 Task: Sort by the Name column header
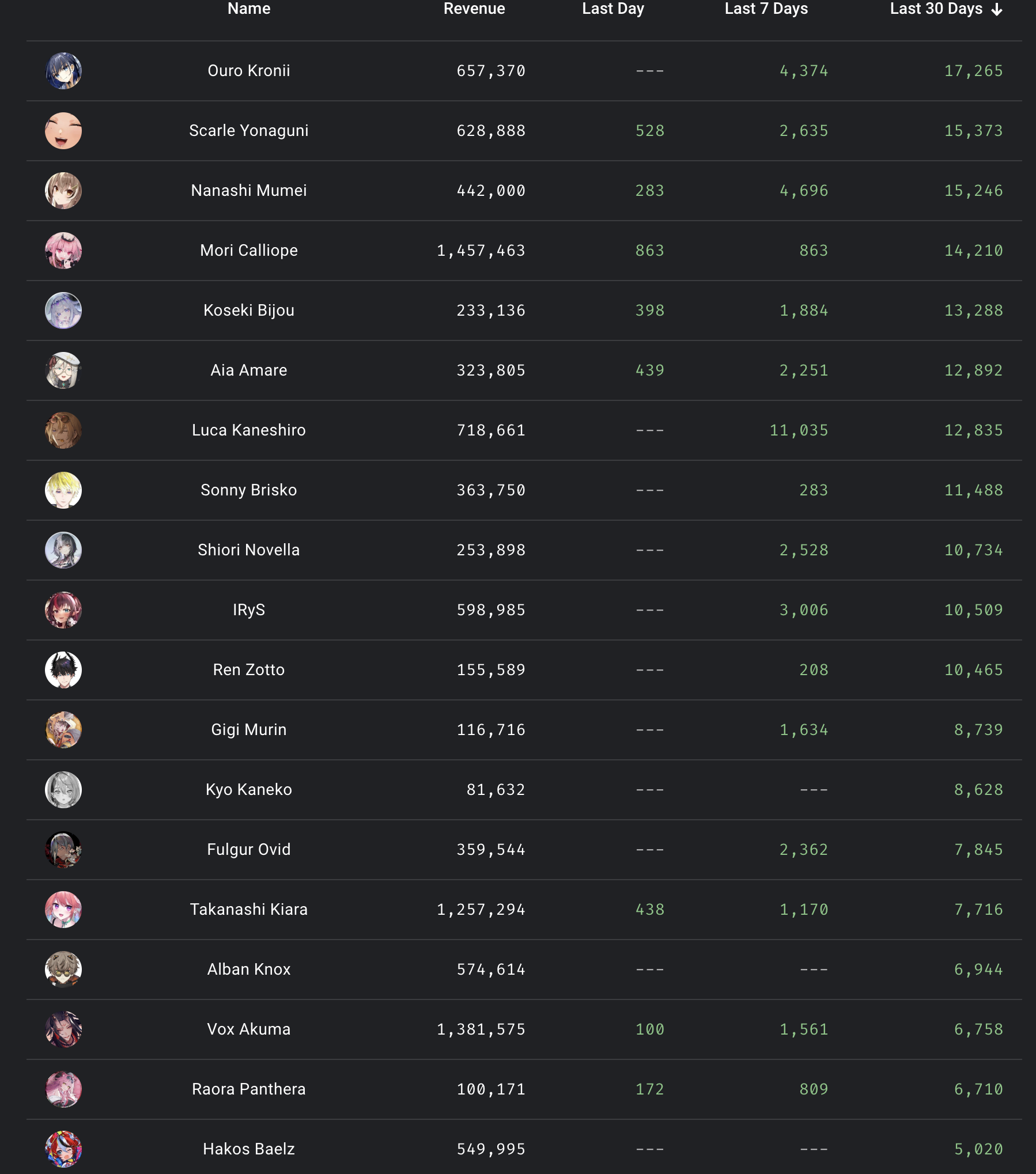(249, 9)
